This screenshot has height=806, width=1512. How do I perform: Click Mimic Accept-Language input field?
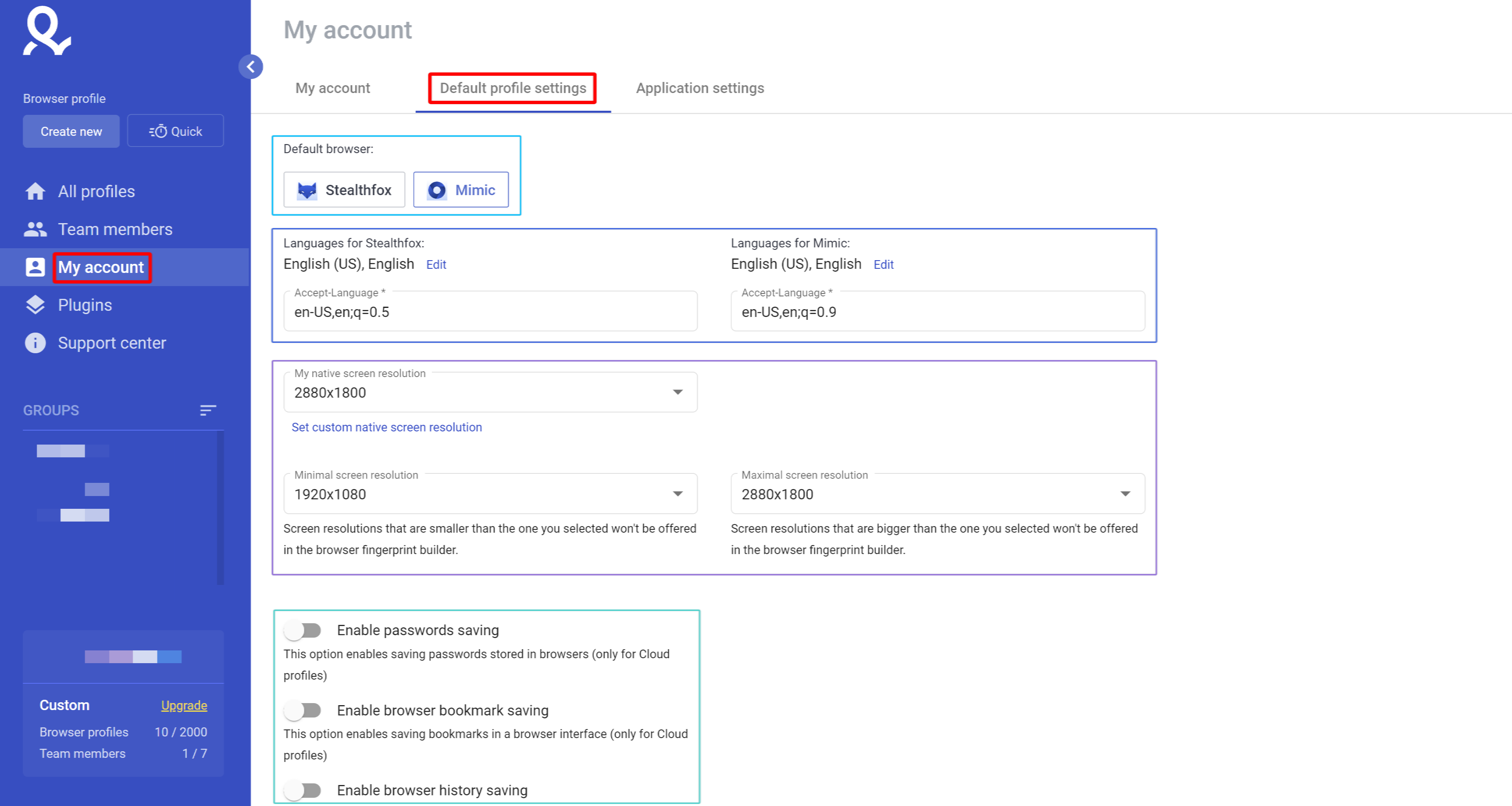click(937, 312)
